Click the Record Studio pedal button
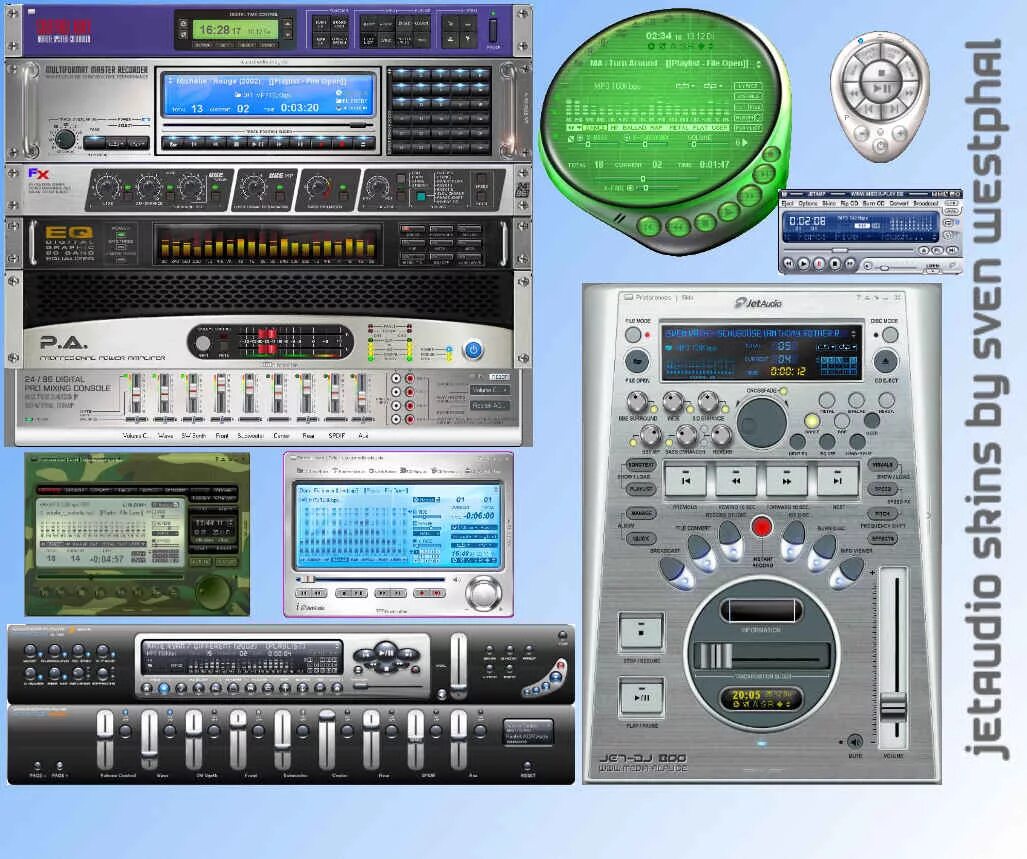Image resolution: width=1027 pixels, height=859 pixels. (730, 541)
